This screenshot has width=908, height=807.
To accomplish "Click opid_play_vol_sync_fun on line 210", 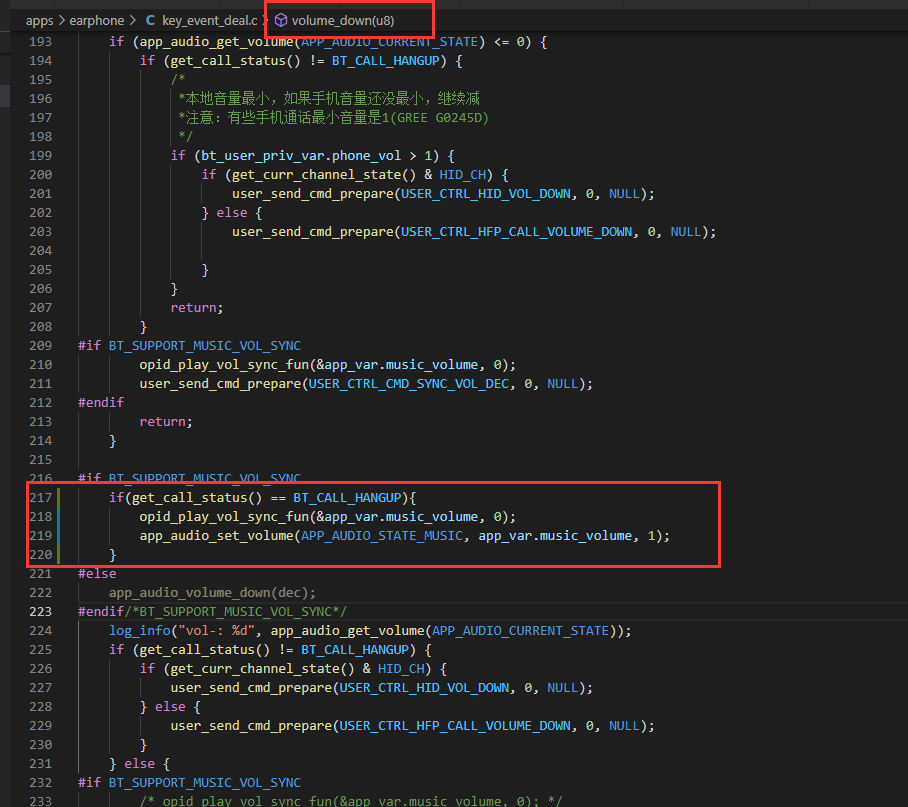I will (224, 365).
